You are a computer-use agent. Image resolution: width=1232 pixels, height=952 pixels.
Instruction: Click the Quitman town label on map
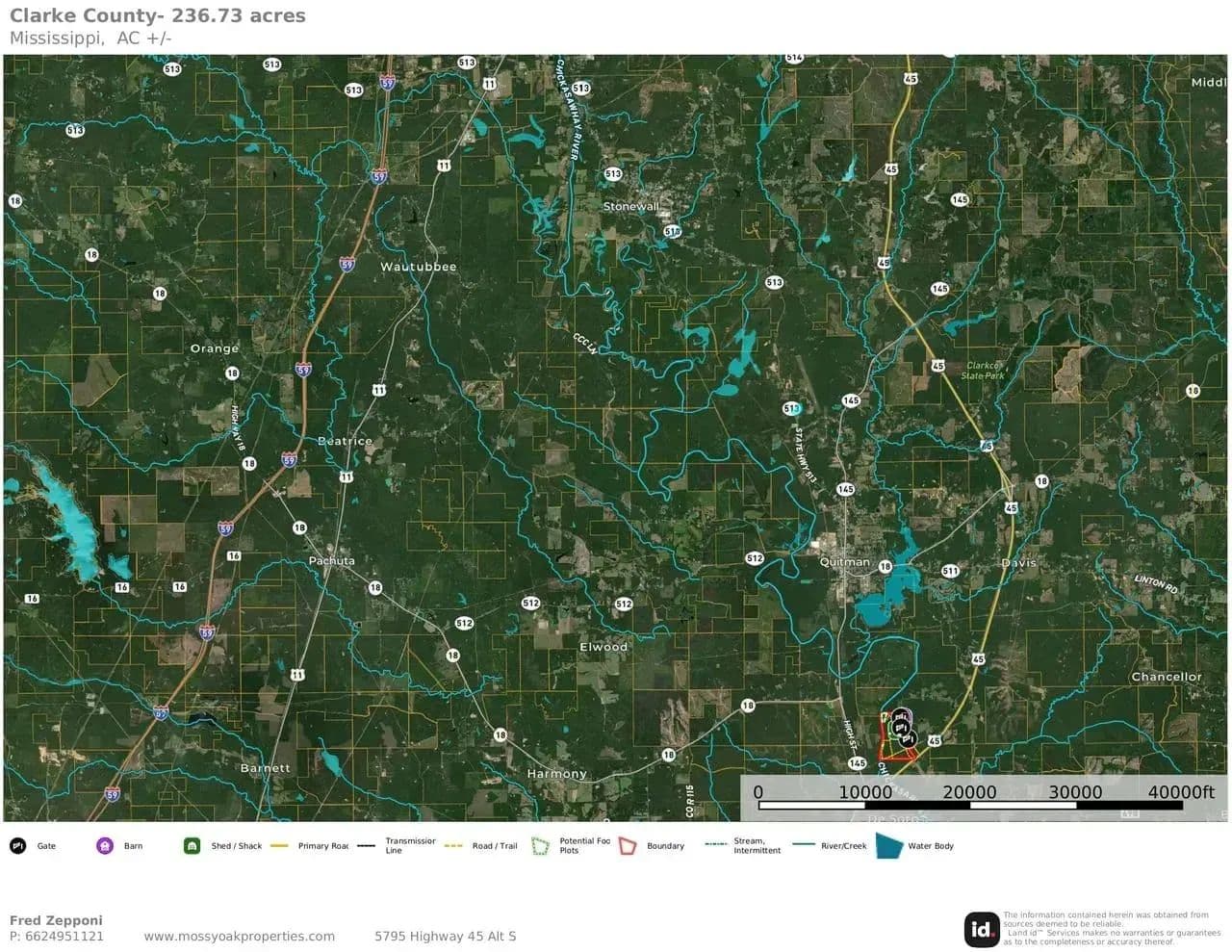(x=844, y=562)
